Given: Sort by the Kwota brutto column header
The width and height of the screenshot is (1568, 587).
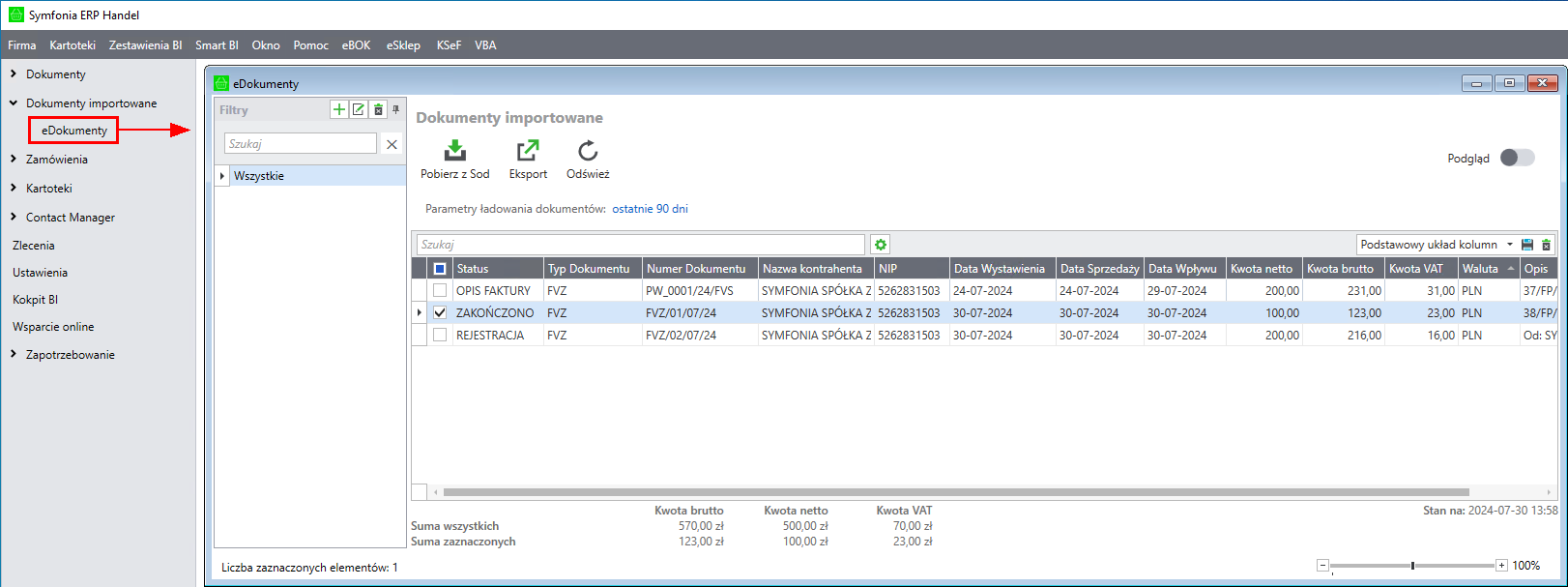Looking at the screenshot, I should [x=1343, y=269].
